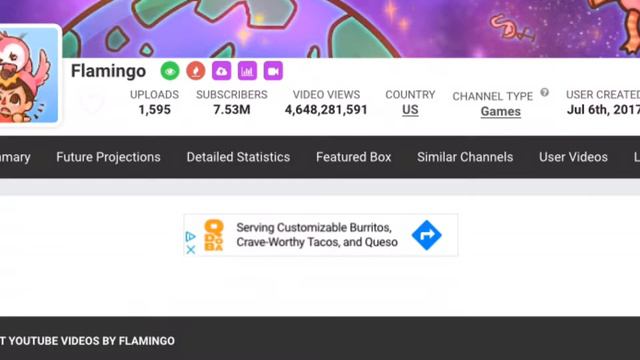Click the 1,595 uploads value

154,110
